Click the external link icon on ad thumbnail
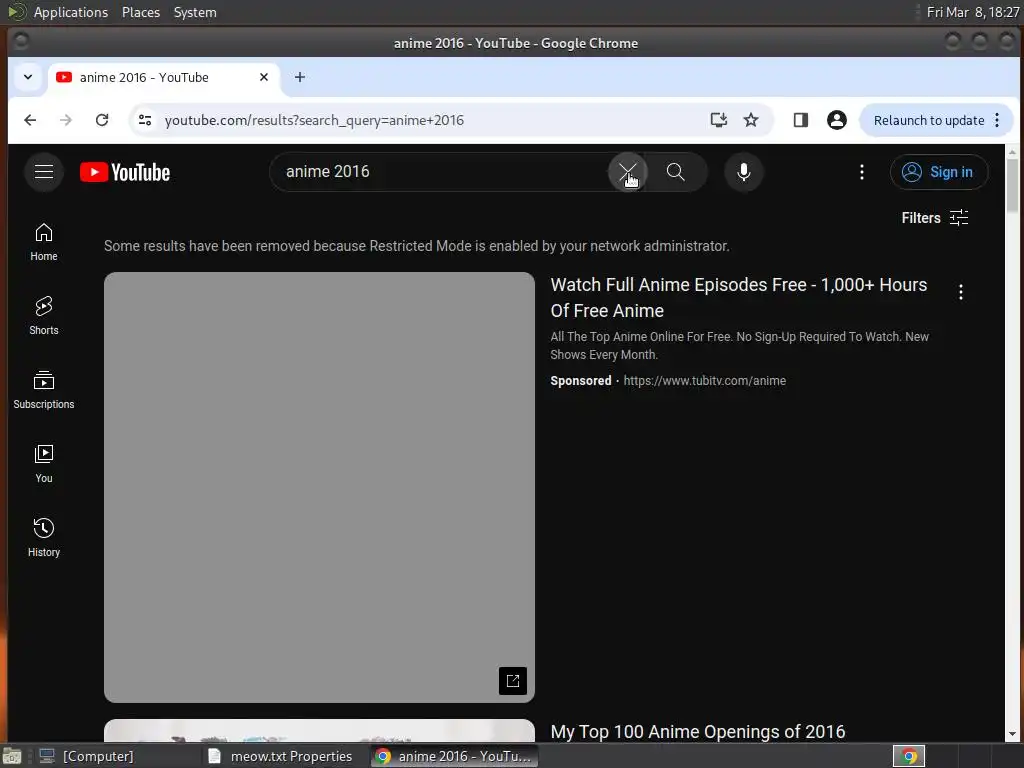1024x768 pixels. click(x=513, y=681)
